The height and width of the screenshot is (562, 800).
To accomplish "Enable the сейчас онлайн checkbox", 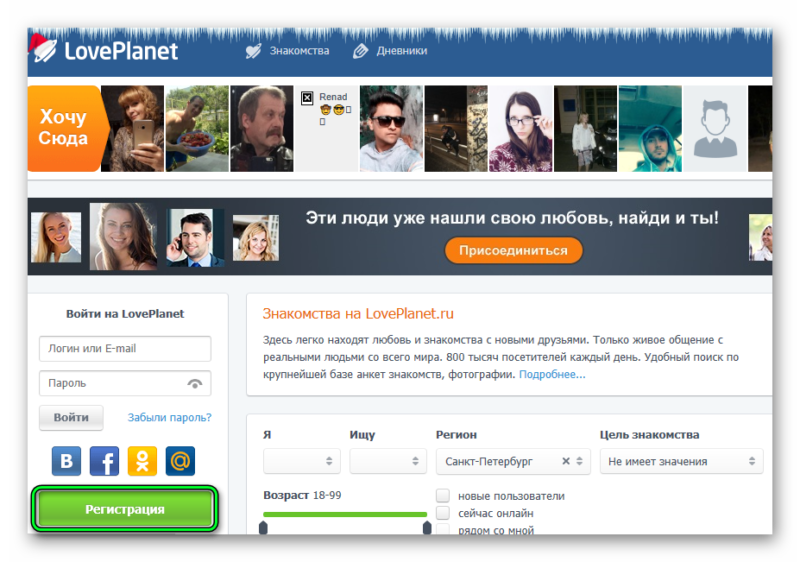I will [x=443, y=513].
